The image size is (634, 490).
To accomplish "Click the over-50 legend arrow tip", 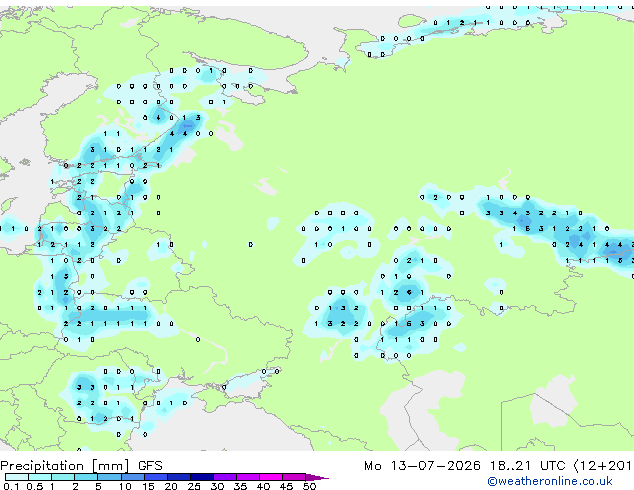I will (x=317, y=477).
